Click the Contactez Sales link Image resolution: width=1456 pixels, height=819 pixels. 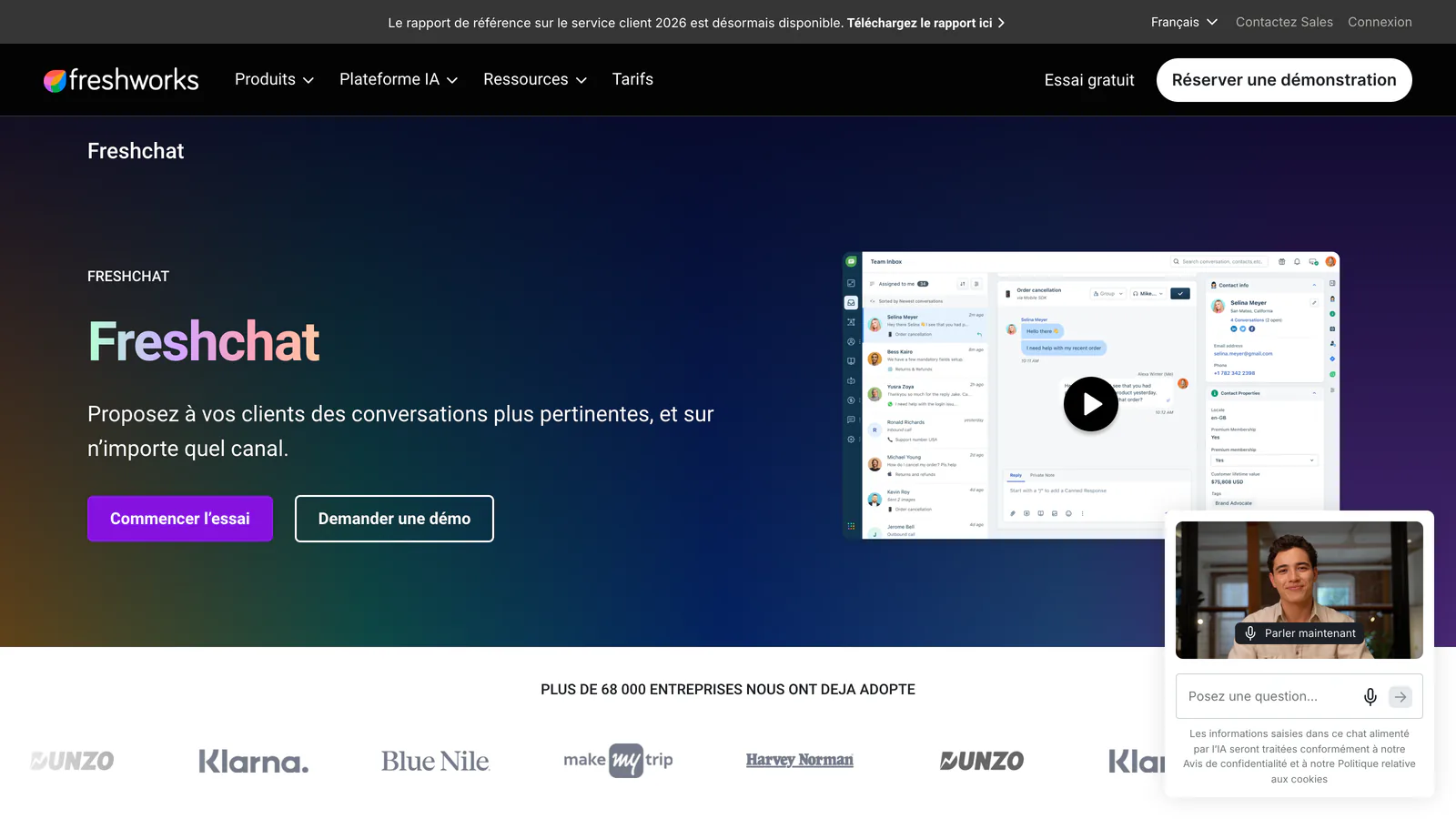1284,22
